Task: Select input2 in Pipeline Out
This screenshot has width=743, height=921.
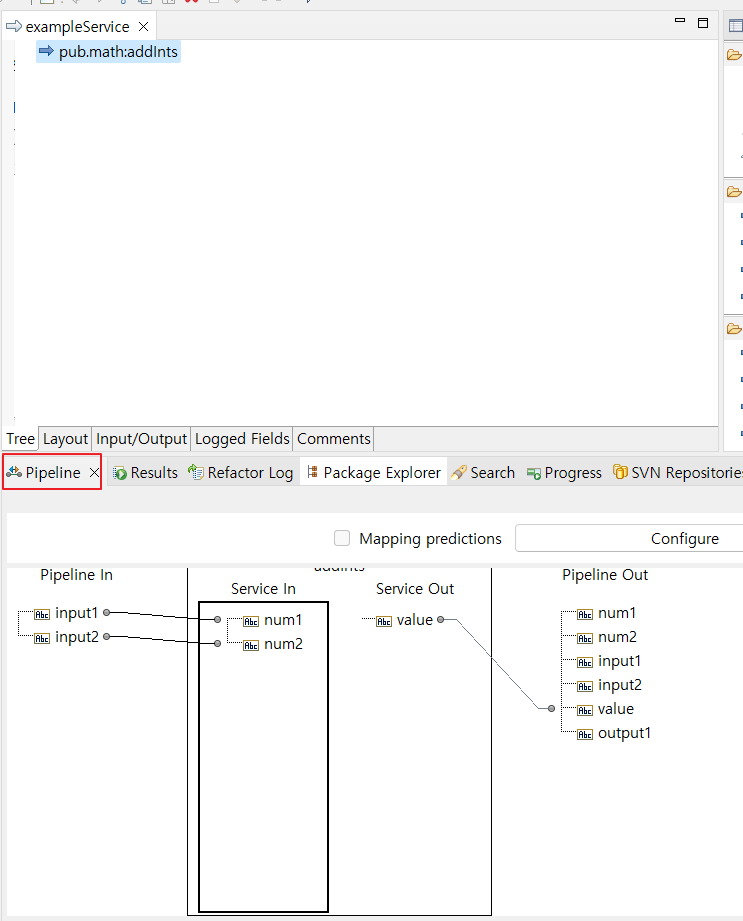Action: click(x=620, y=685)
